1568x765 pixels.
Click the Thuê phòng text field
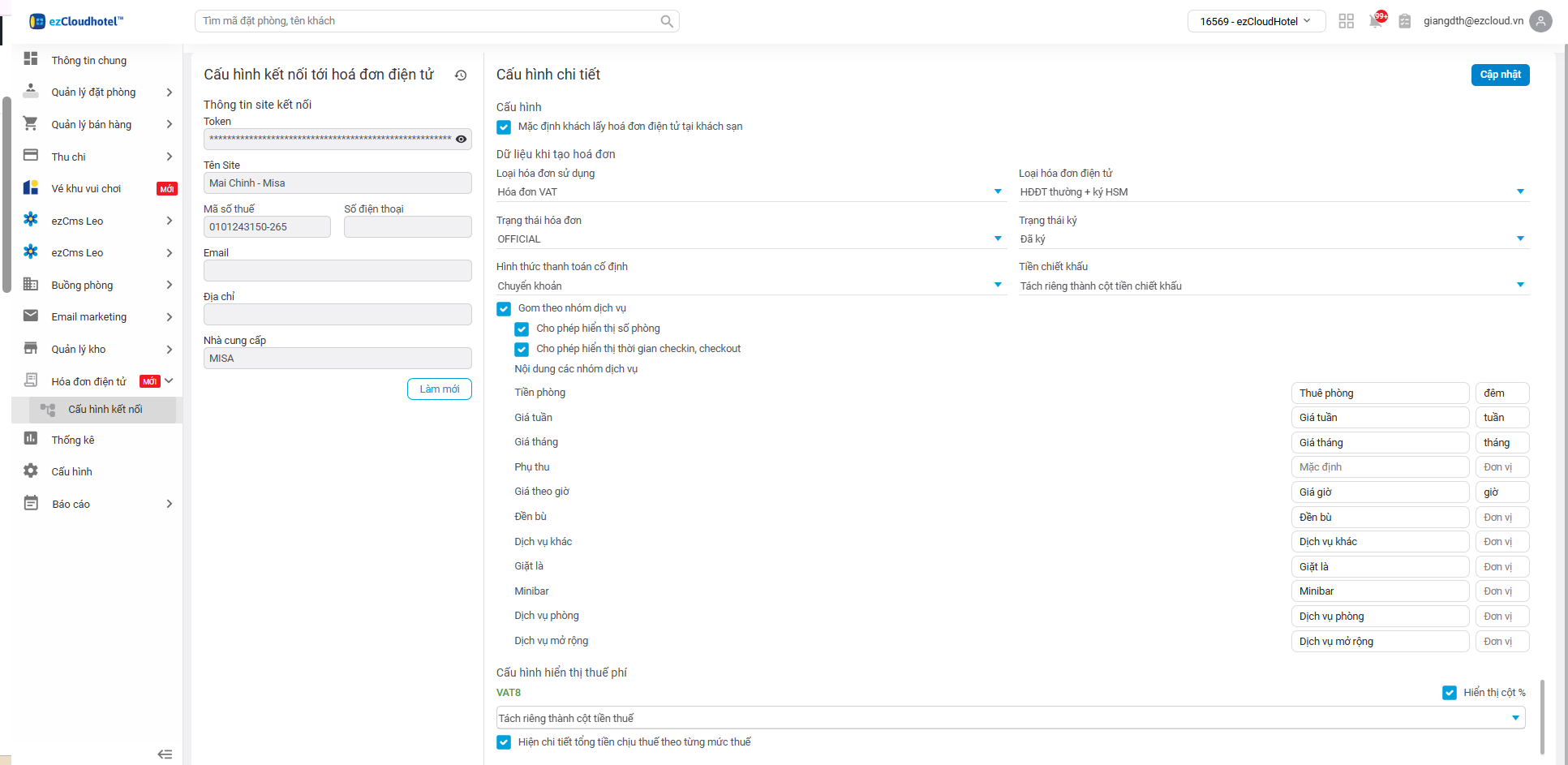1379,393
